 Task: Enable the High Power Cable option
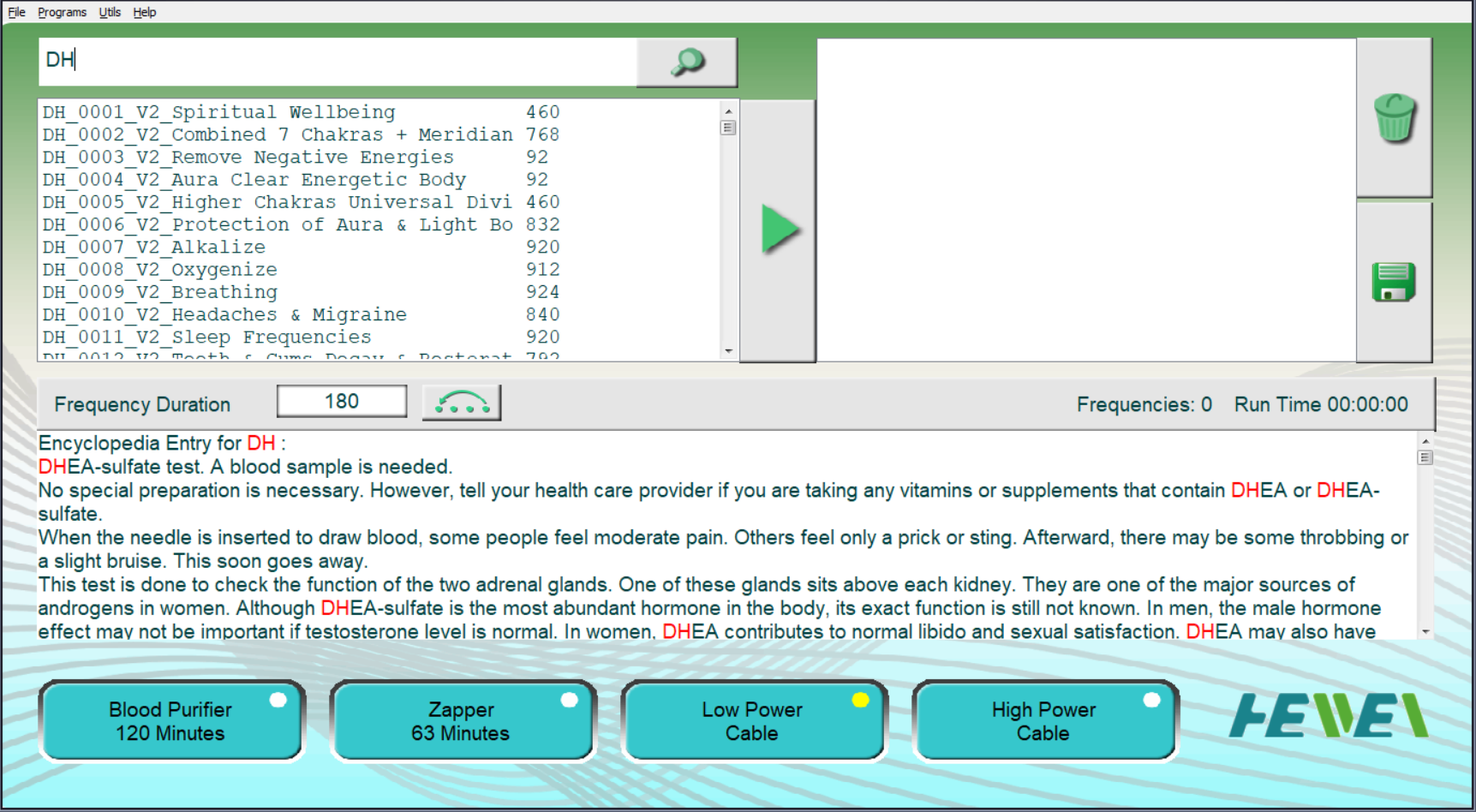pyautogui.click(x=1043, y=721)
